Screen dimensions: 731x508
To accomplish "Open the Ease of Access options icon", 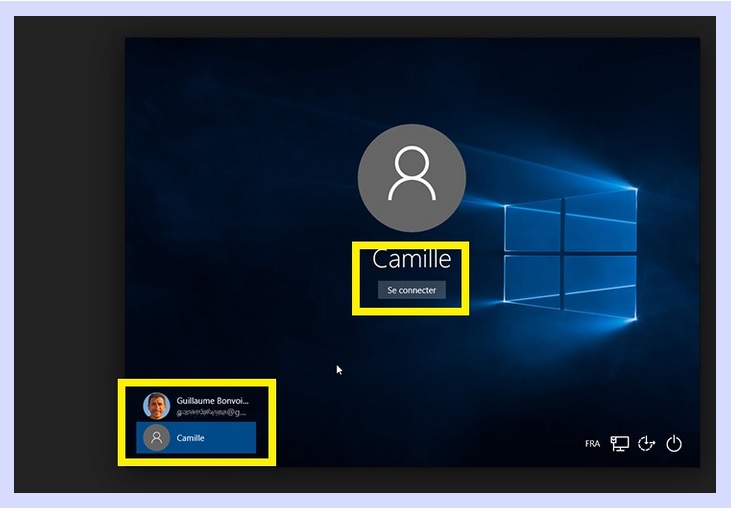I will 647,444.
